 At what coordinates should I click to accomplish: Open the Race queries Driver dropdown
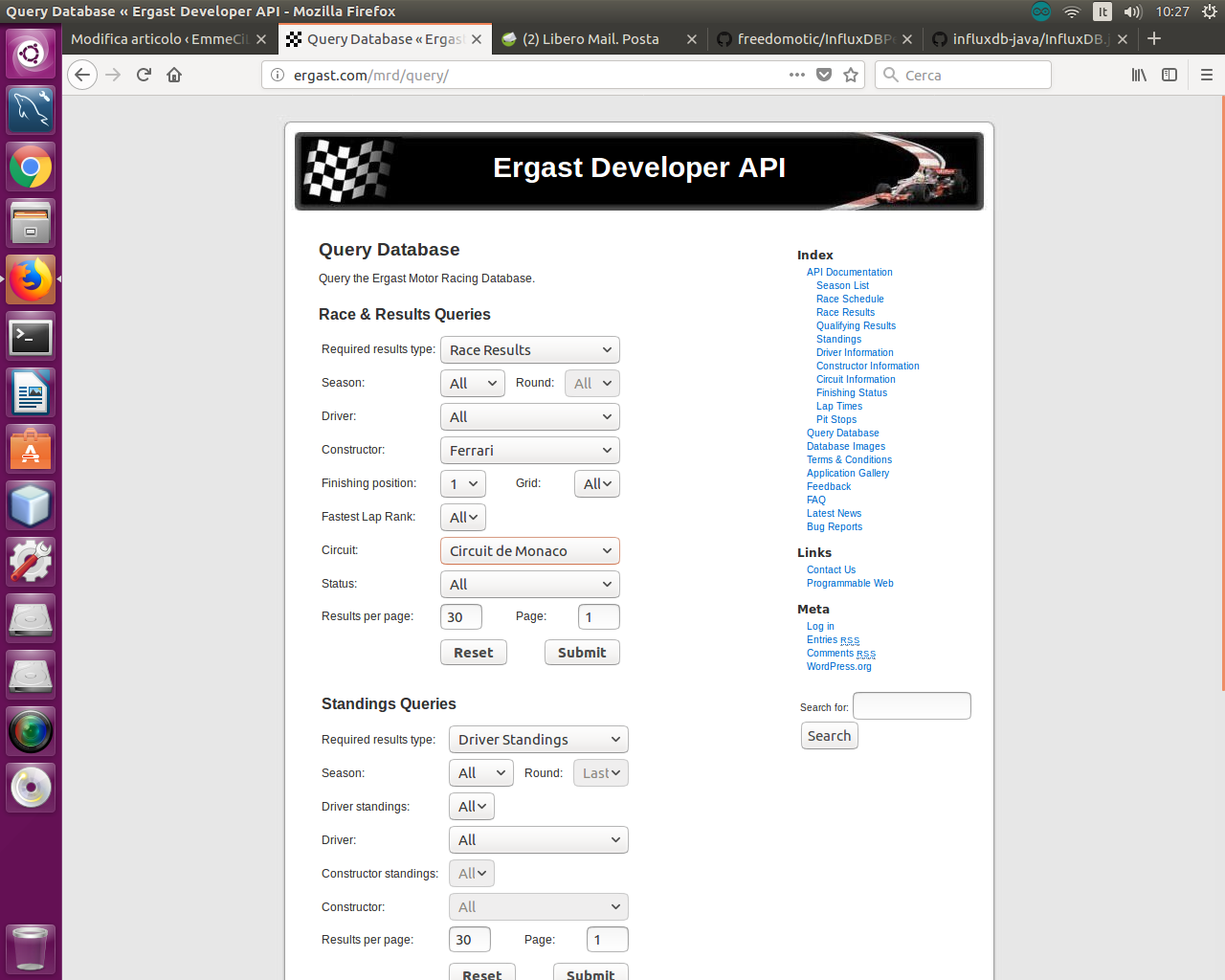point(530,417)
